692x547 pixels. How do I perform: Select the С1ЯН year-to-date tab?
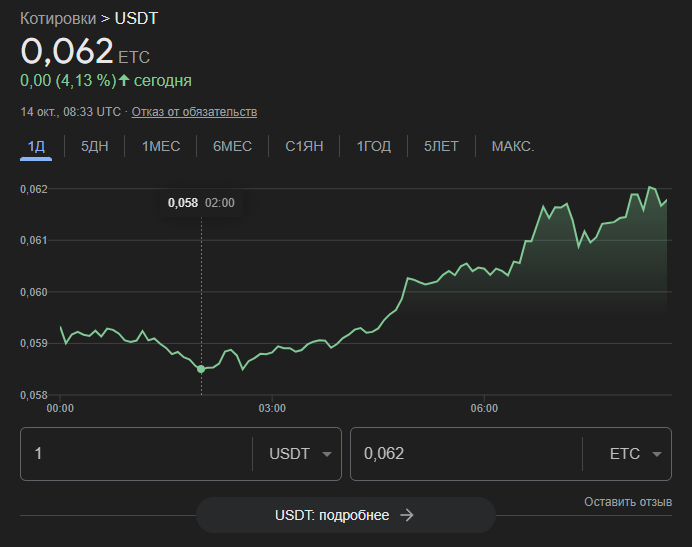(x=304, y=146)
